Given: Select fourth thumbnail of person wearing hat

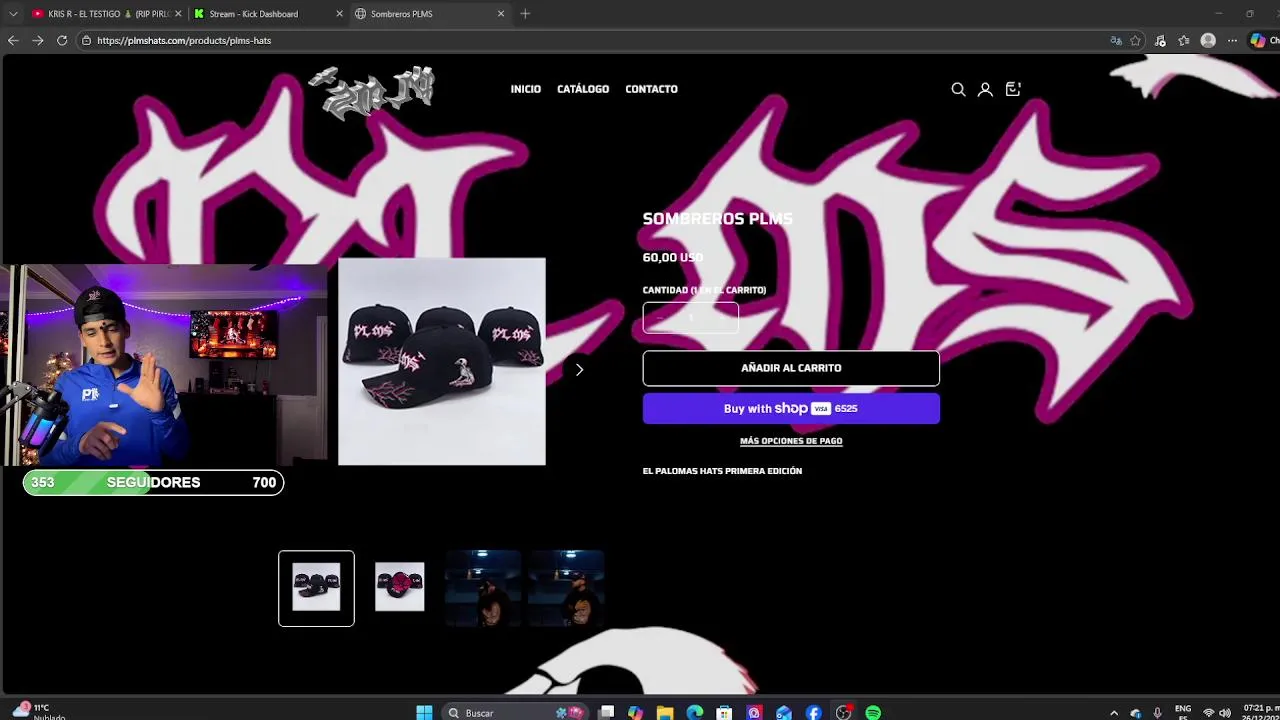Looking at the screenshot, I should coord(566,588).
